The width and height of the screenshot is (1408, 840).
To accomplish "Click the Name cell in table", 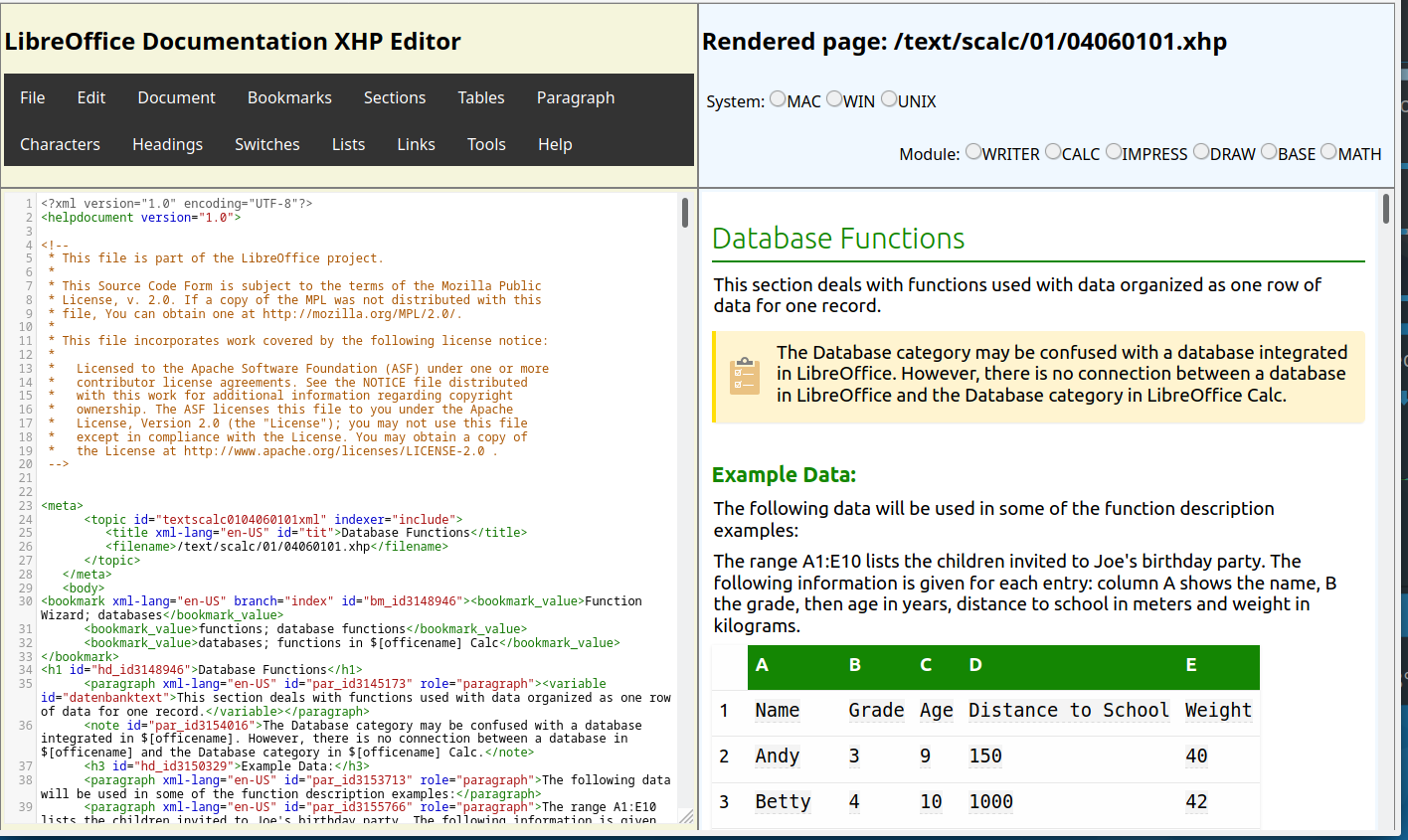I will (x=777, y=710).
